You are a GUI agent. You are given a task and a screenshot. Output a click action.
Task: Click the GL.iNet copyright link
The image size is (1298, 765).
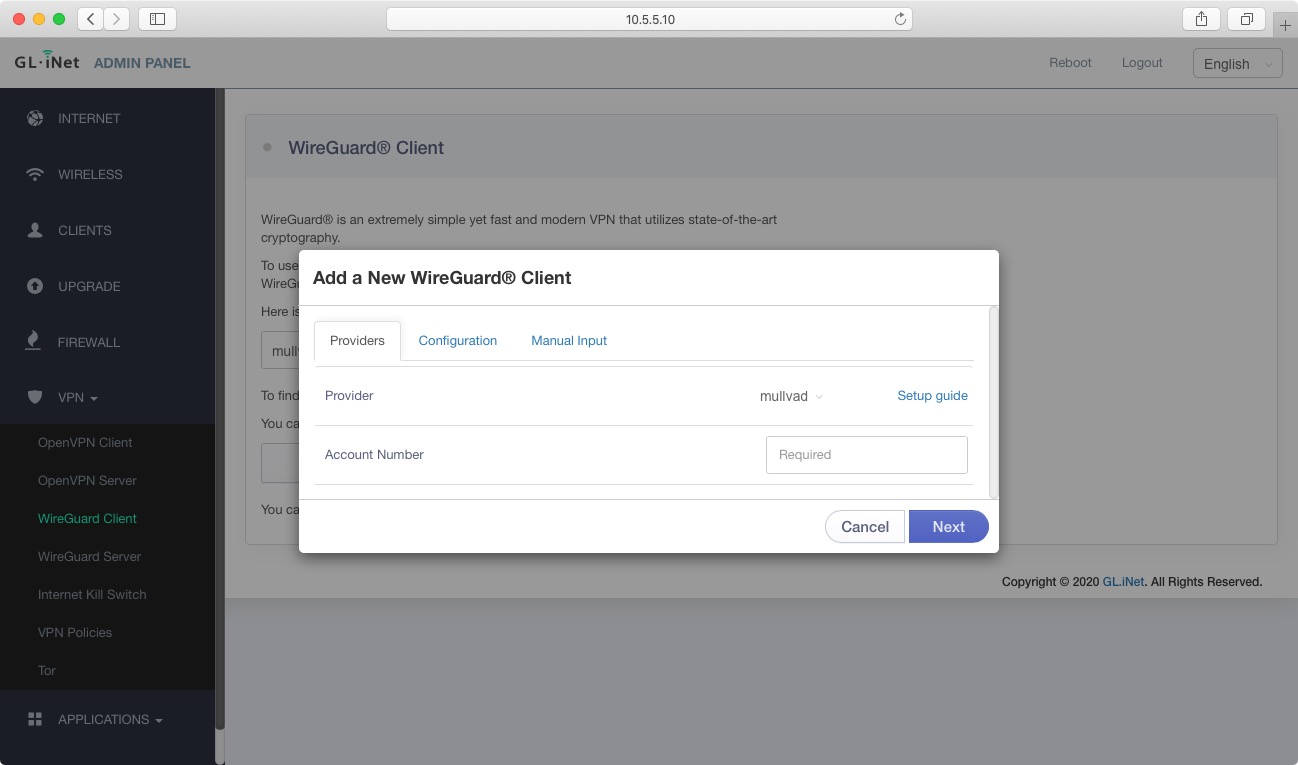click(x=1123, y=582)
